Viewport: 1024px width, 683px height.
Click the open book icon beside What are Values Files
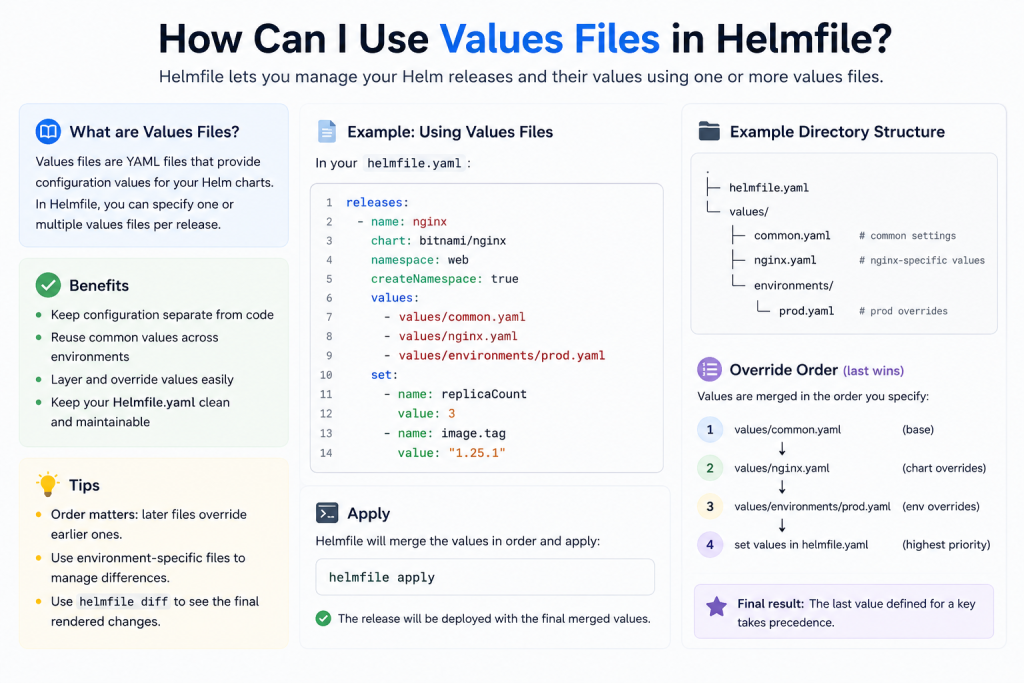(x=48, y=131)
